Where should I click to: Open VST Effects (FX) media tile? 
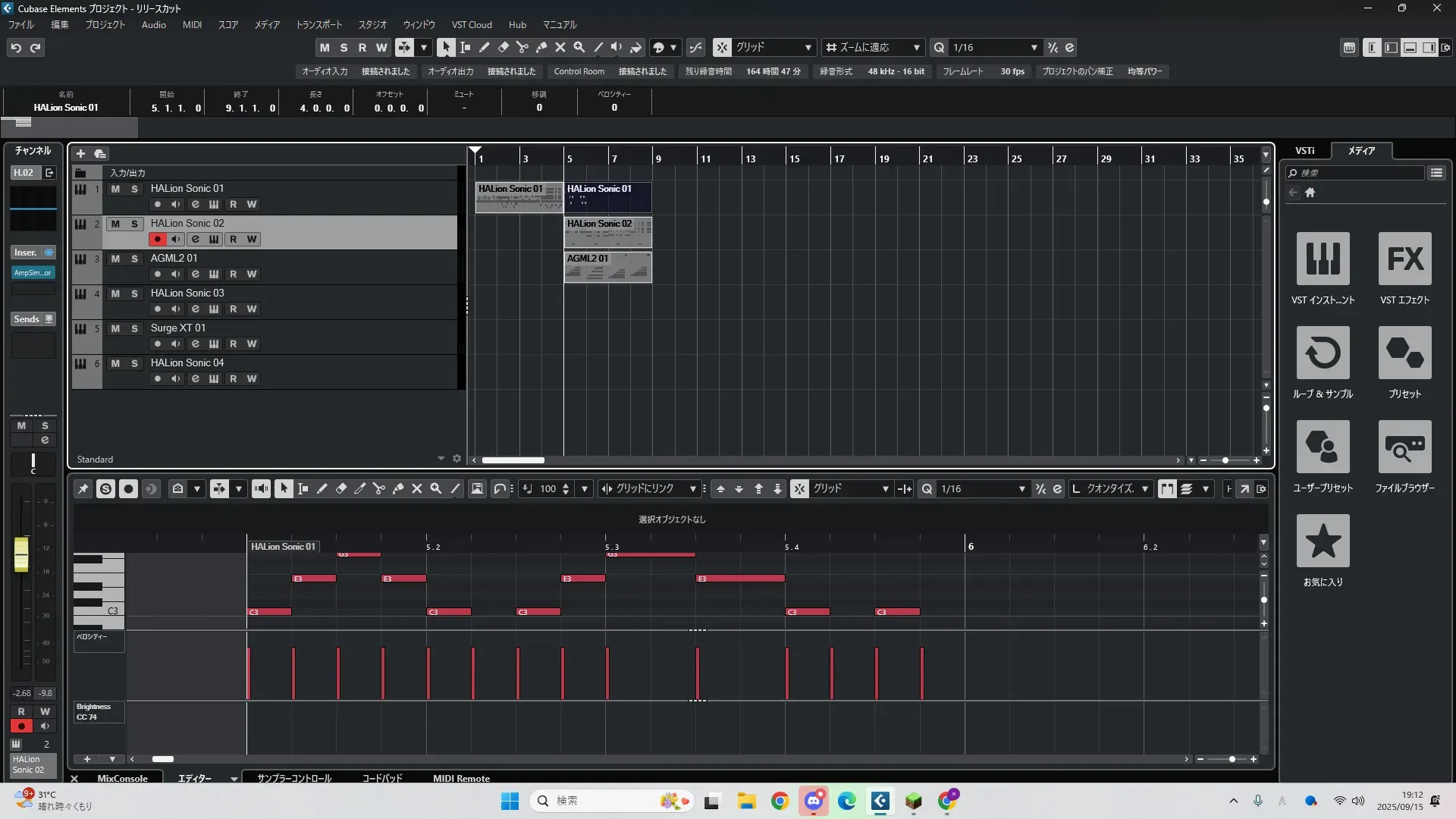pos(1404,259)
